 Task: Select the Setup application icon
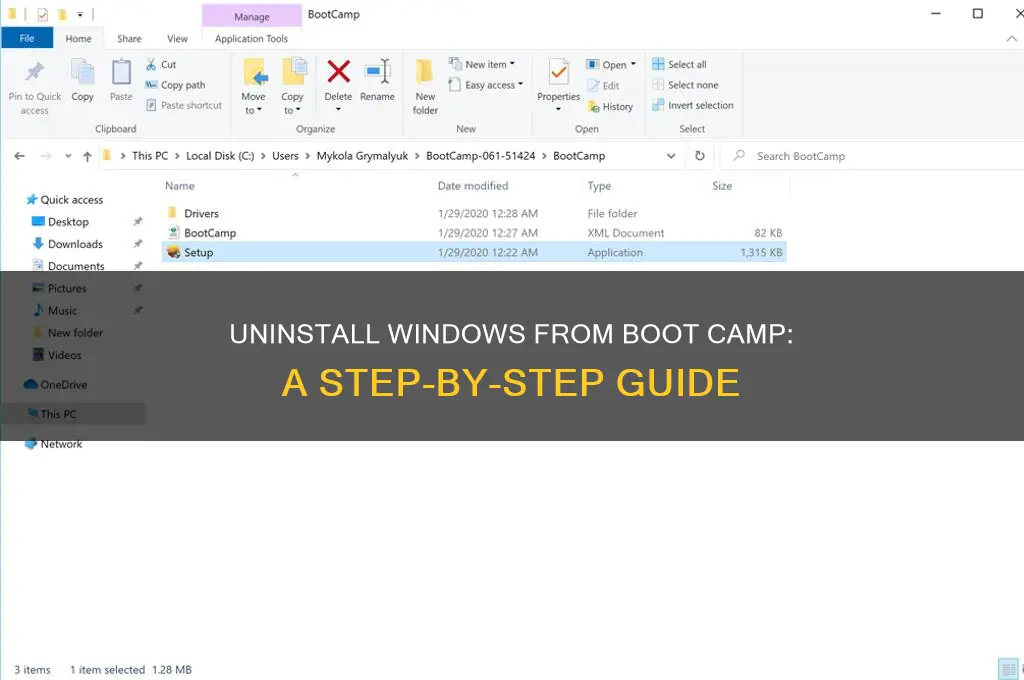[x=173, y=252]
